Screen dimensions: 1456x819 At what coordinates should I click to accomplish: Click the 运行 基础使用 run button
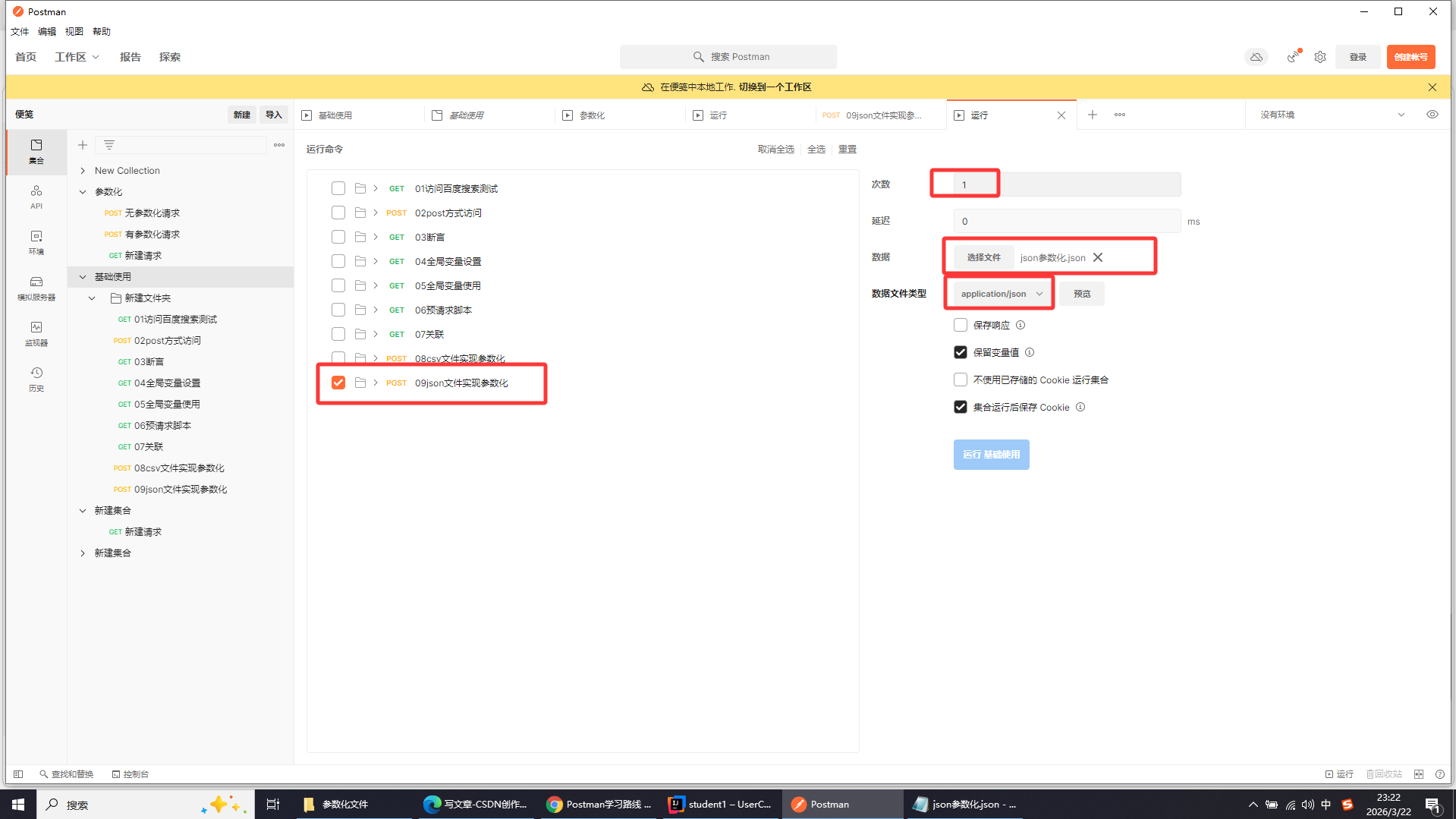click(991, 455)
